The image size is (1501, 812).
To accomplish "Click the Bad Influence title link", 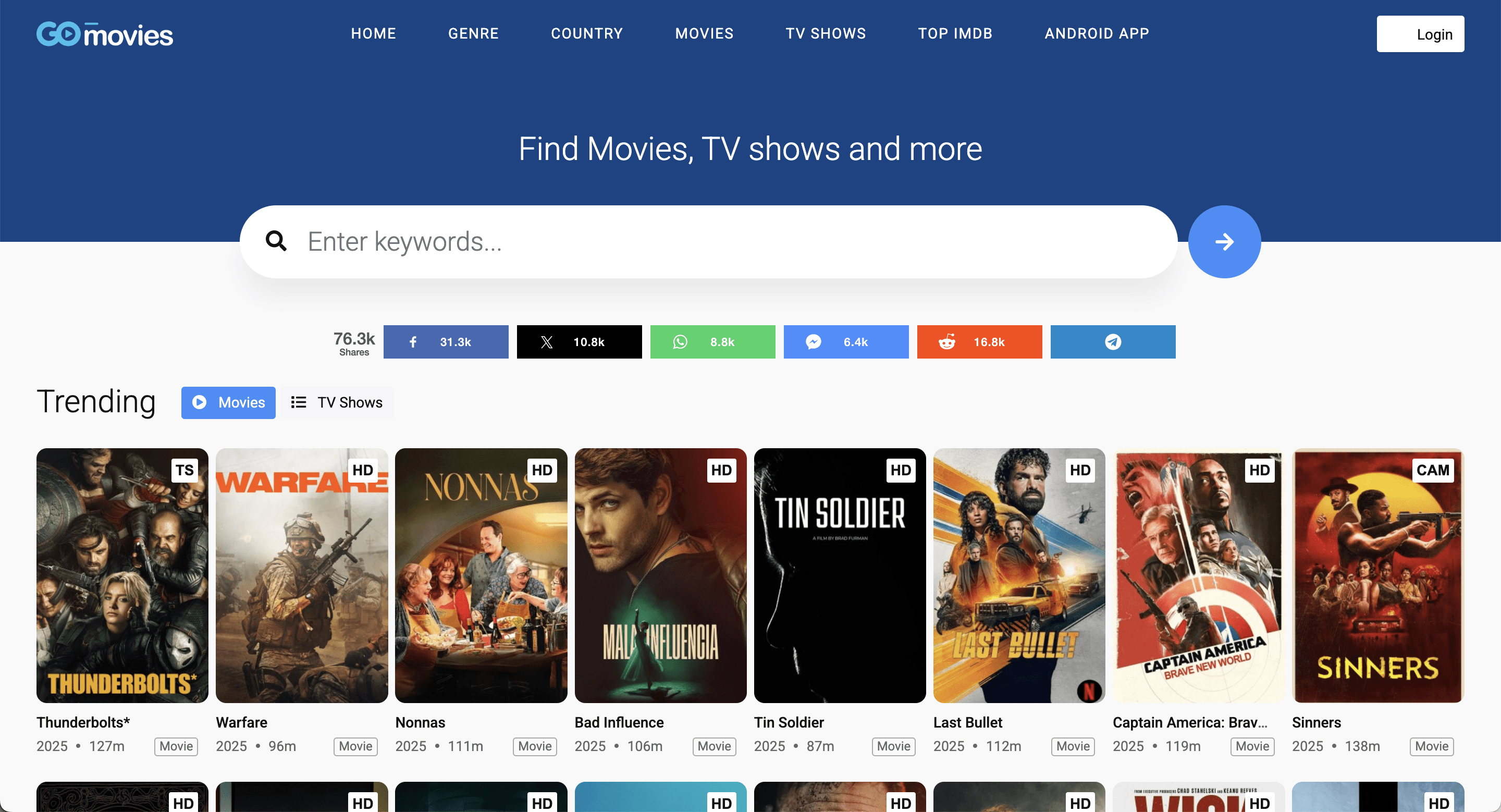I will tap(619, 722).
